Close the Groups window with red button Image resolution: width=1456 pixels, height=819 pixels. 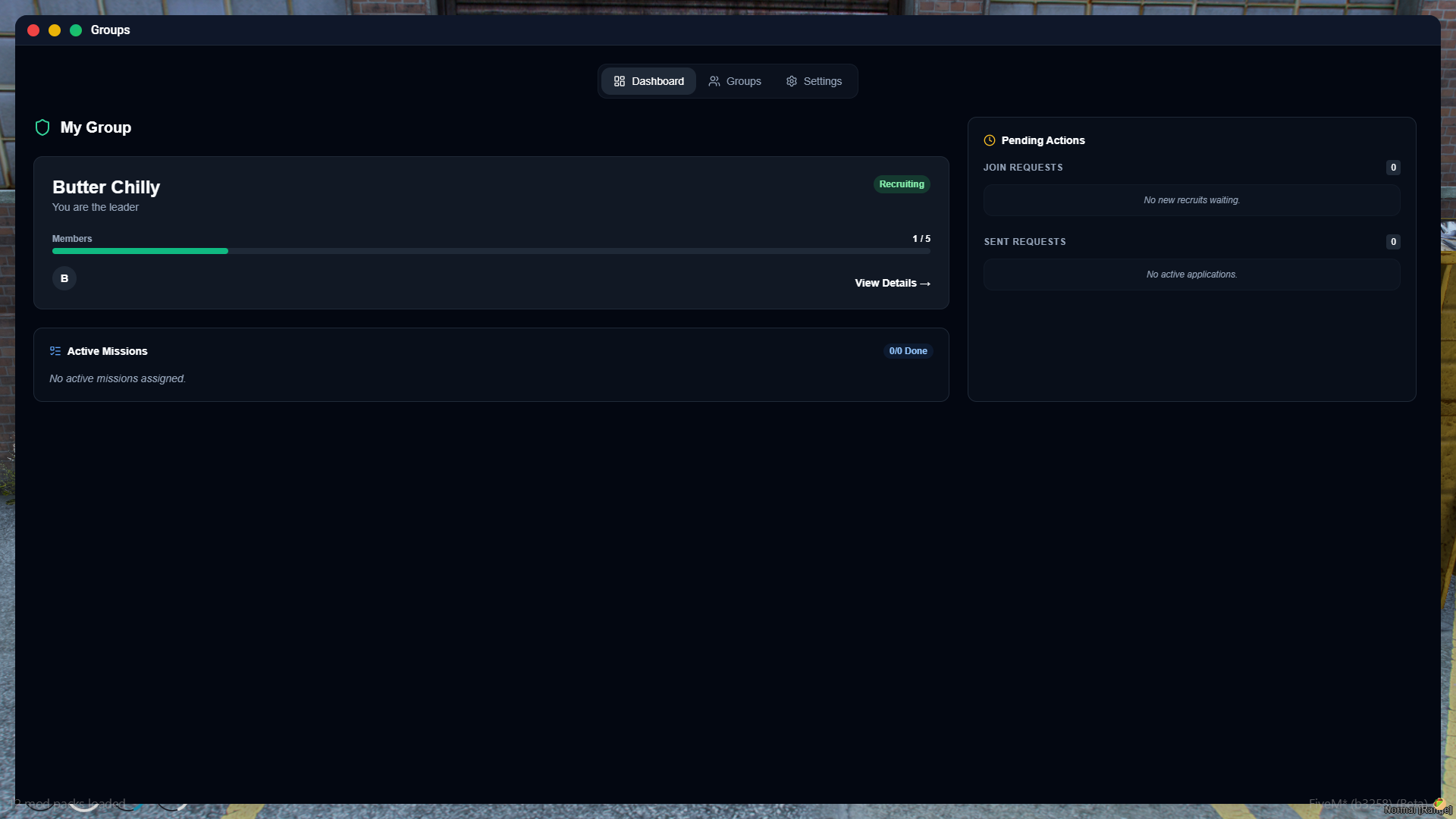(x=33, y=30)
